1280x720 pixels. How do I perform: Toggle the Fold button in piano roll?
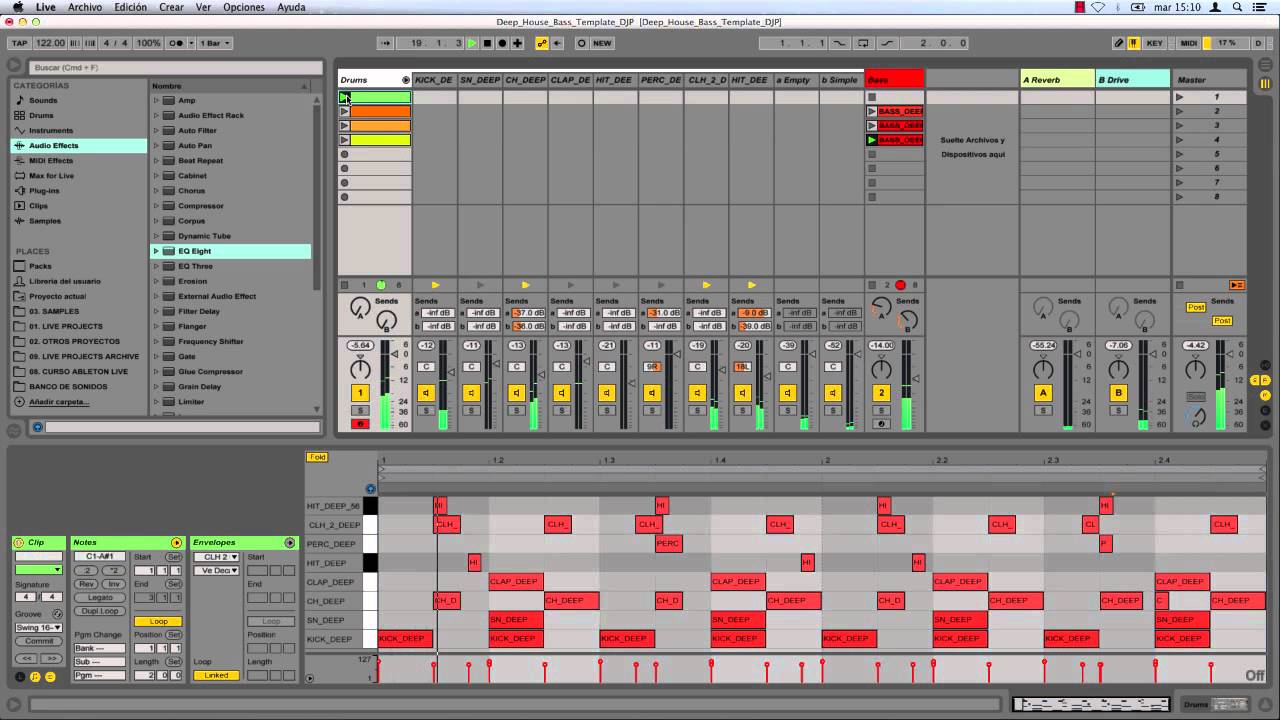[317, 457]
